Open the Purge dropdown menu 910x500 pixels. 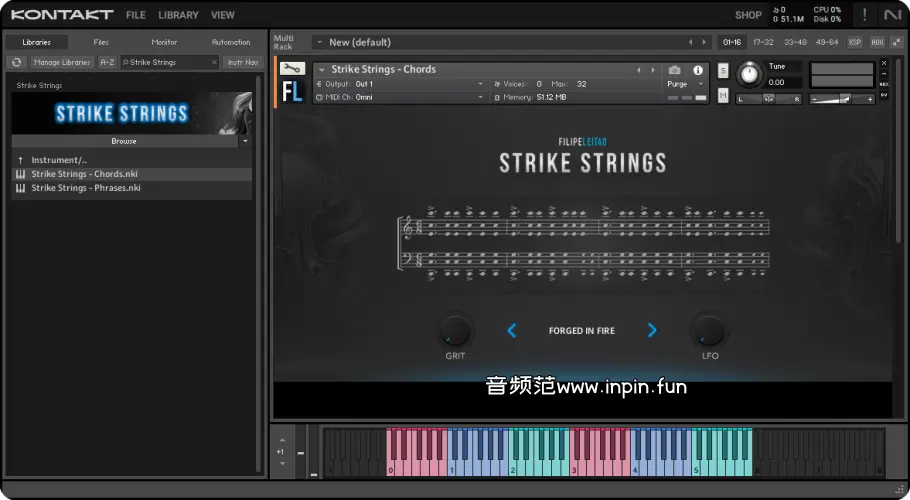(x=685, y=84)
